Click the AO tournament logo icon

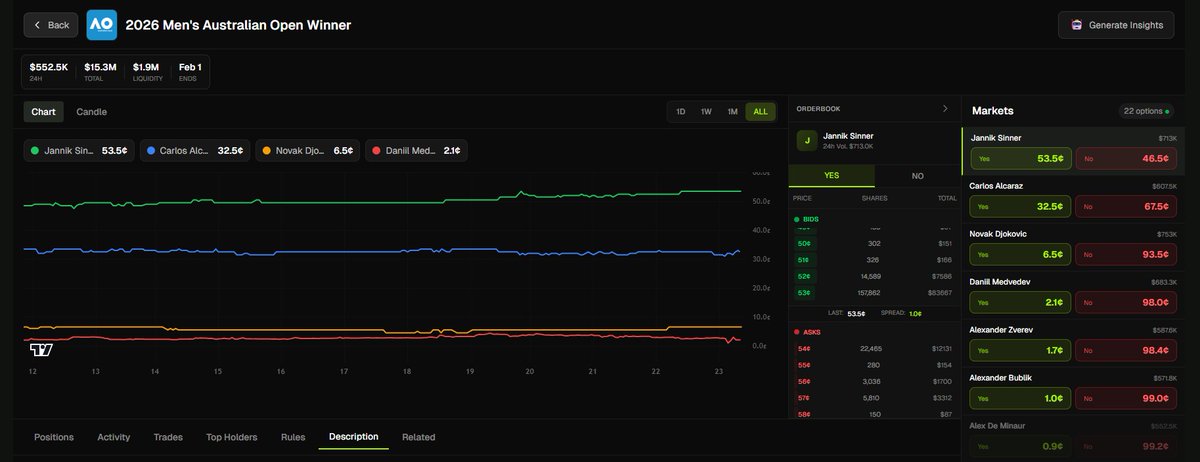[x=101, y=25]
